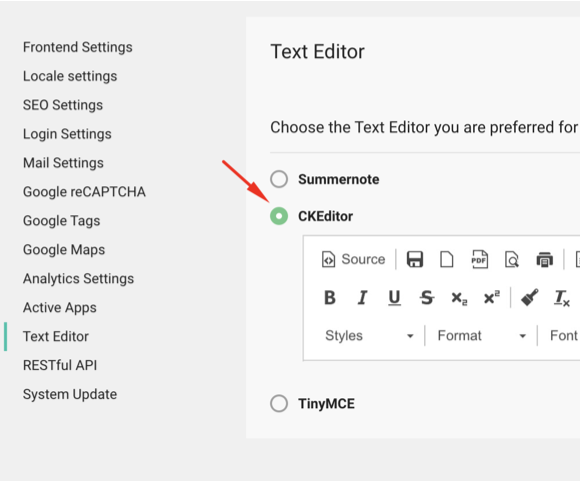Click the Save floppy disk icon

[x=415, y=259]
